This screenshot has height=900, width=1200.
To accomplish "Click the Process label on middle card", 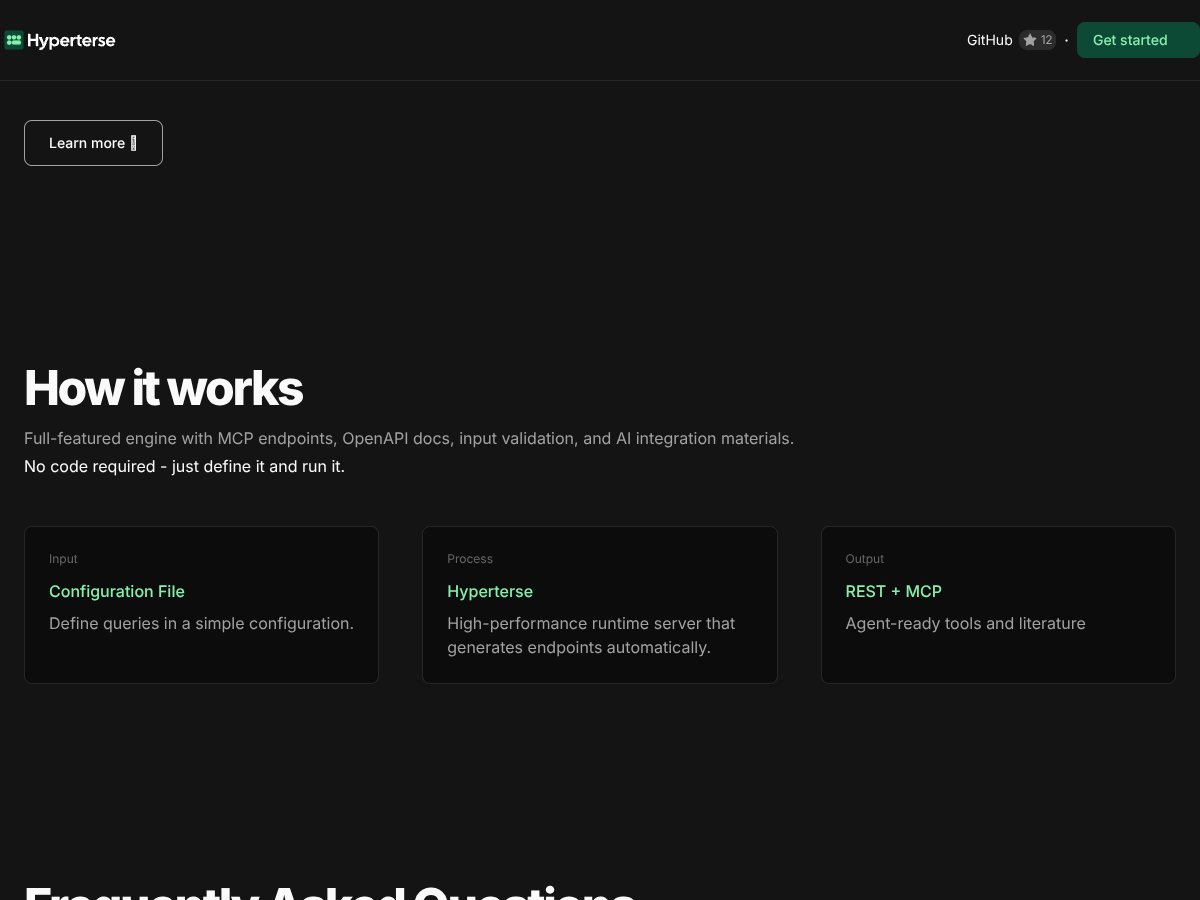I will (x=470, y=559).
